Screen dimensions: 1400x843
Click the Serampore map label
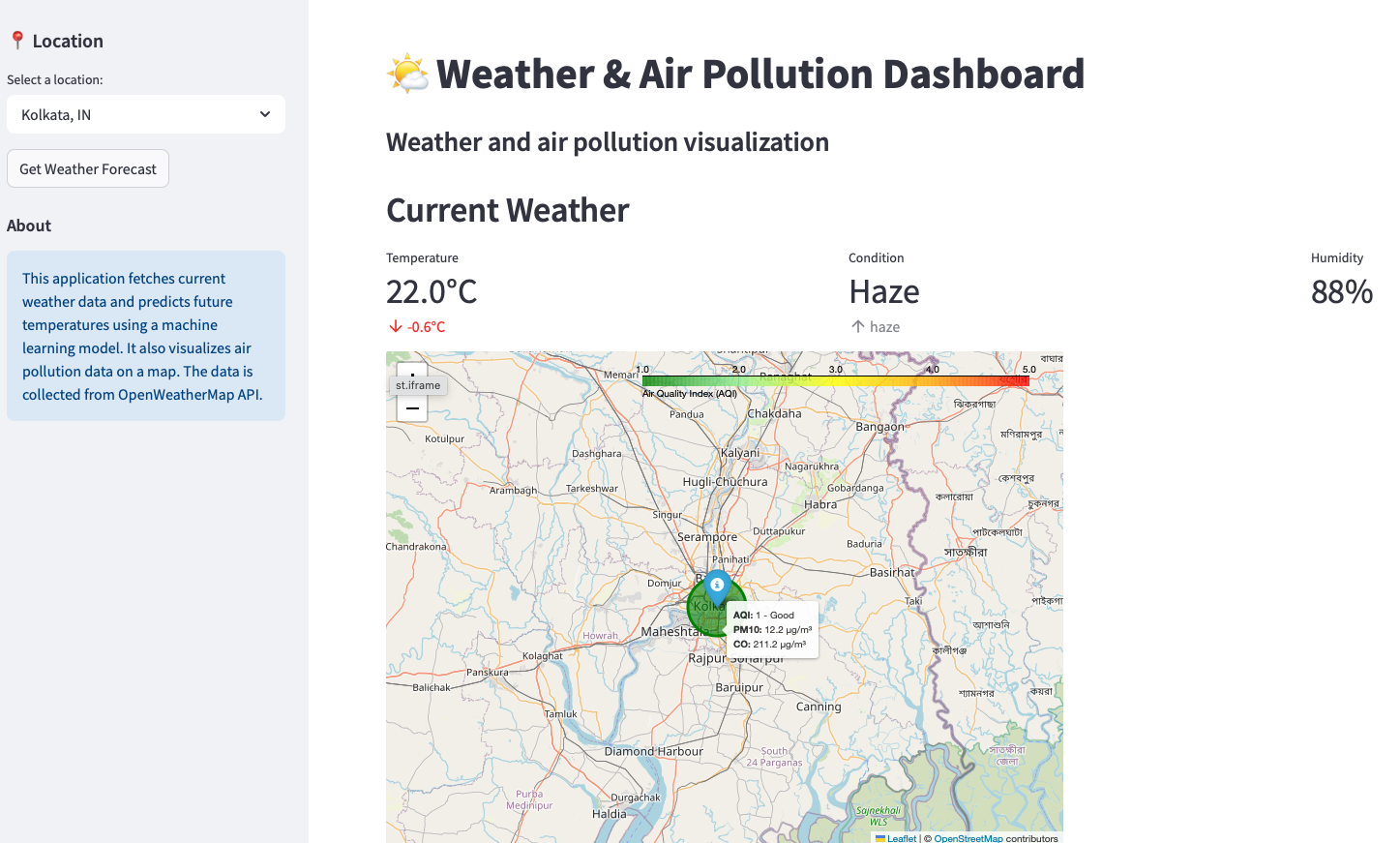(x=707, y=536)
